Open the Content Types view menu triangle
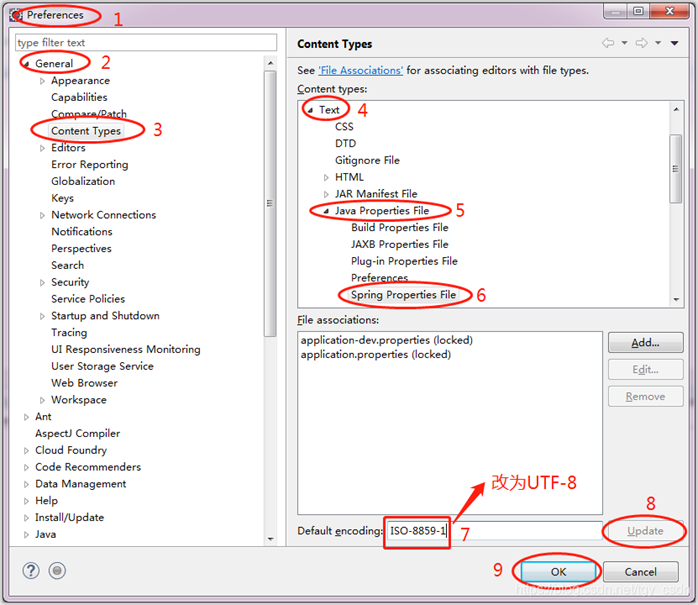This screenshot has width=698, height=605. point(674,43)
